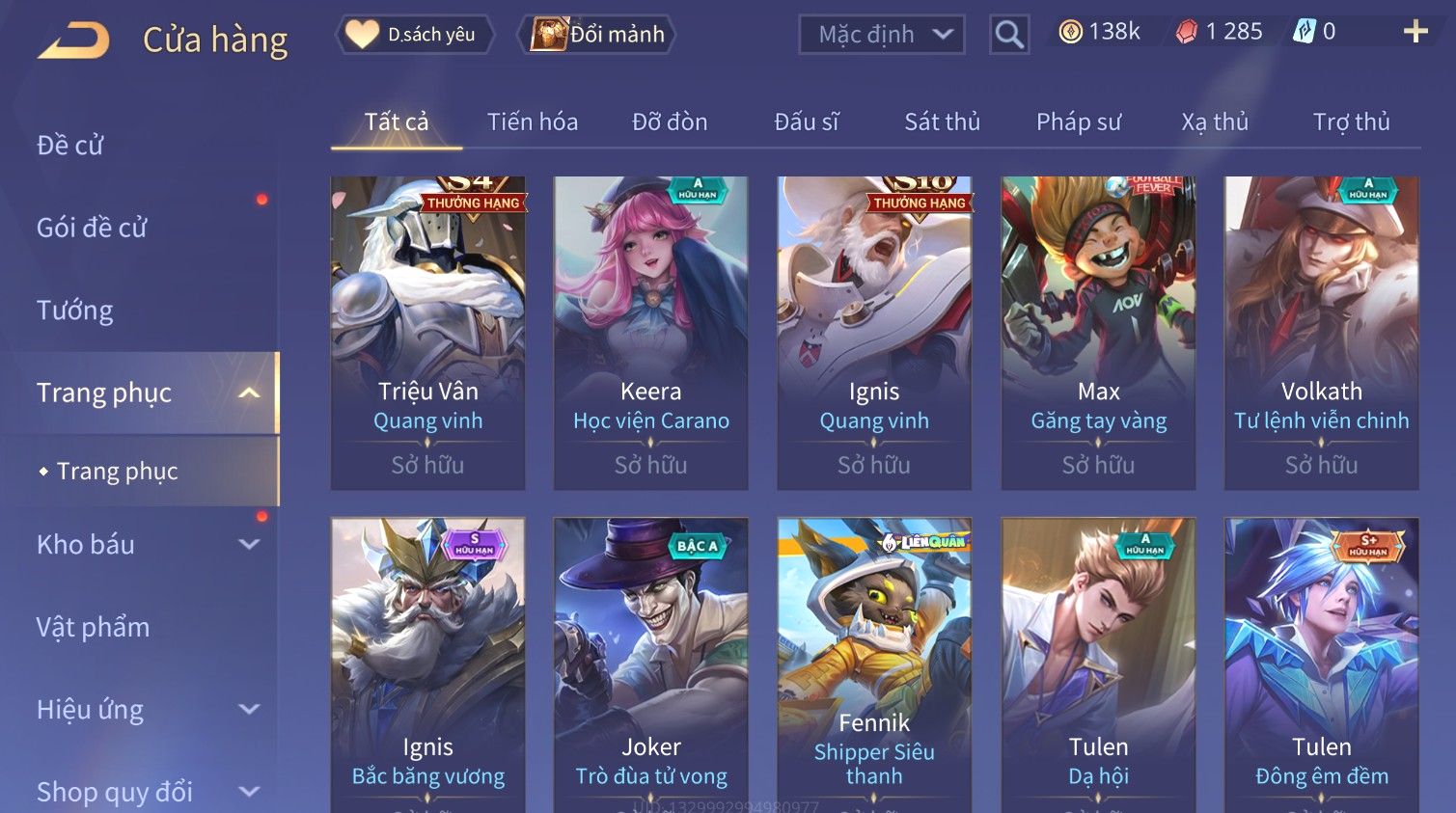Expand the Kho báu sidebar section

point(249,544)
